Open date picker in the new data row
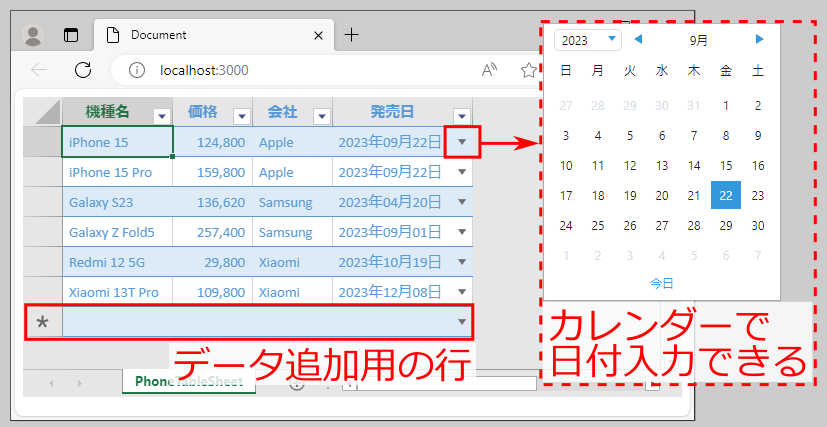The width and height of the screenshot is (827, 427). (x=462, y=322)
